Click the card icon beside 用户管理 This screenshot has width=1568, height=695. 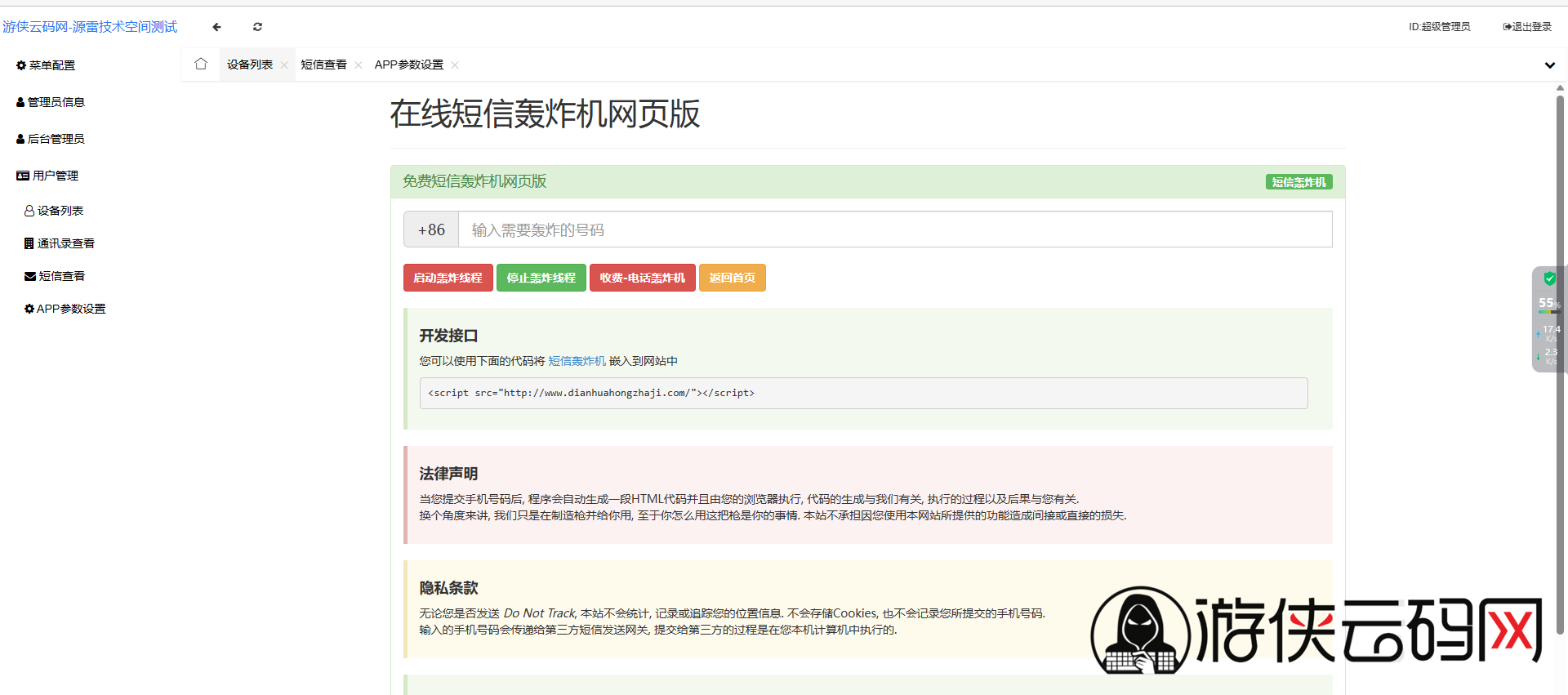point(23,176)
